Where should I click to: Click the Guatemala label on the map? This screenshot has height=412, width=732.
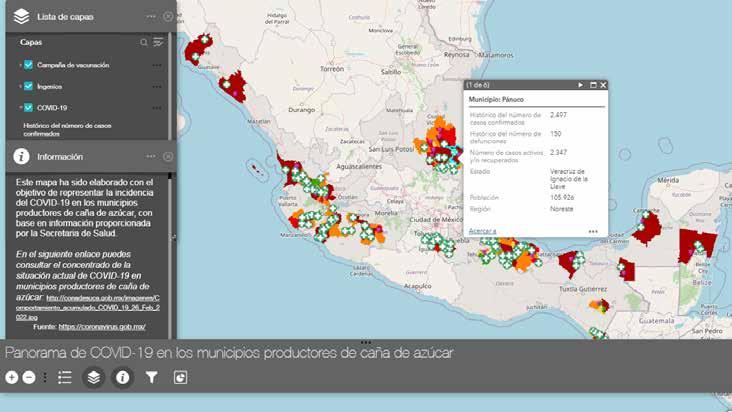(x=656, y=321)
